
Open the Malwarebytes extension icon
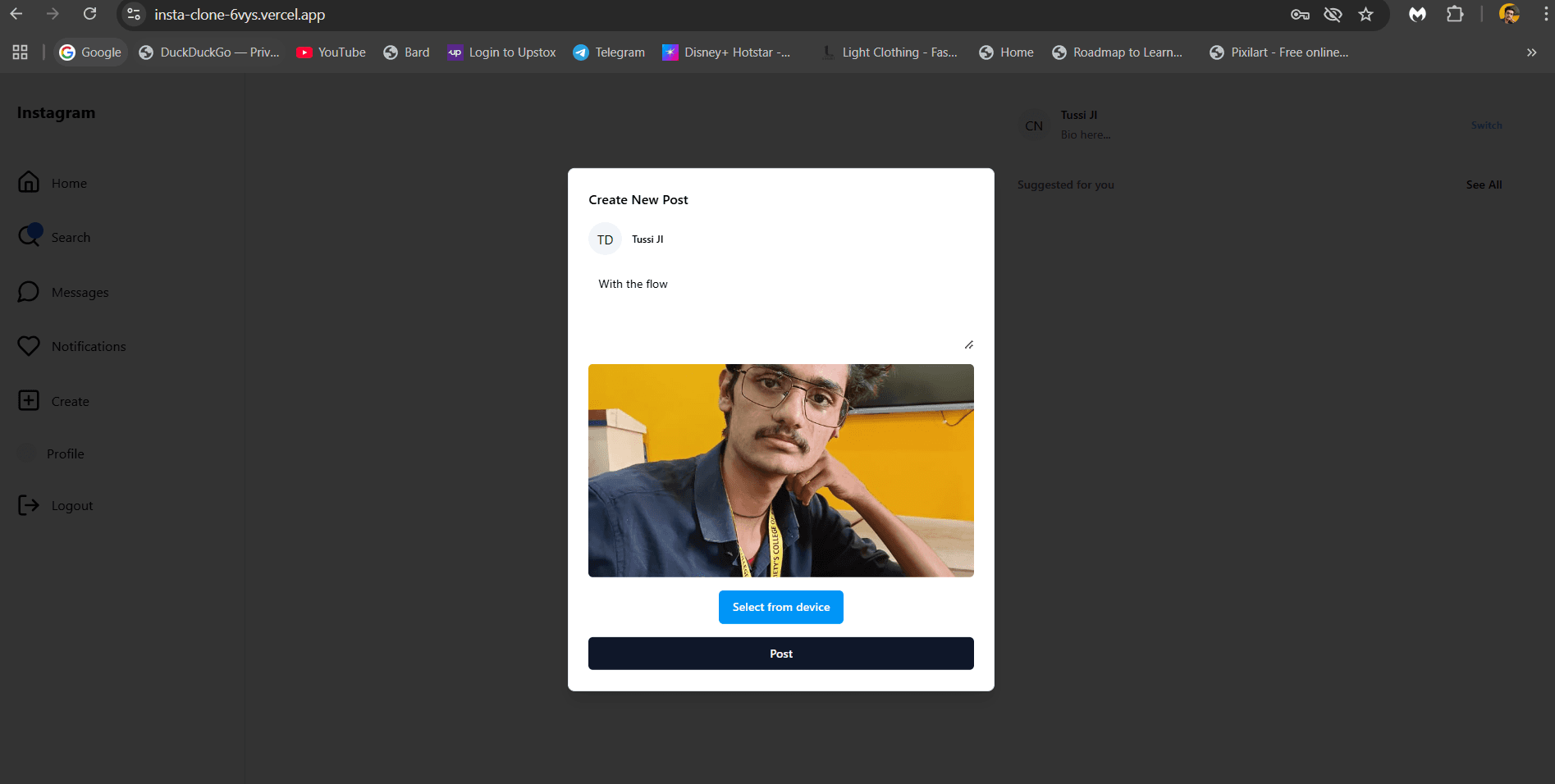click(x=1417, y=14)
